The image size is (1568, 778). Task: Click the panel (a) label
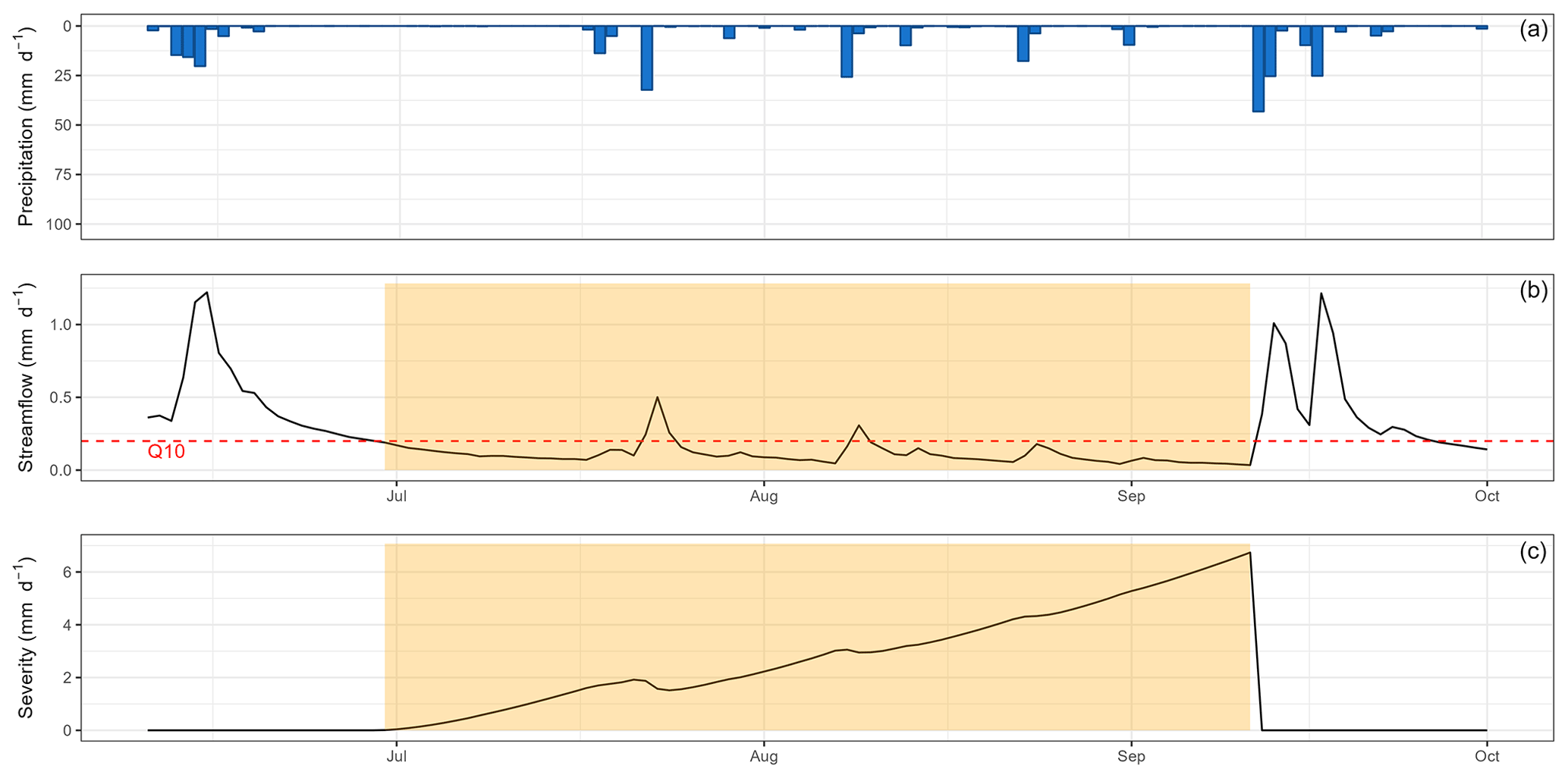pos(1532,30)
